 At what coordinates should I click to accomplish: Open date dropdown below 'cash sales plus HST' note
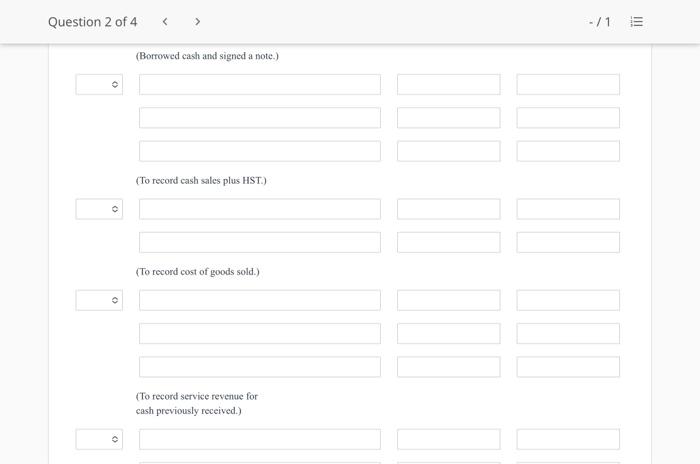pyautogui.click(x=99, y=209)
